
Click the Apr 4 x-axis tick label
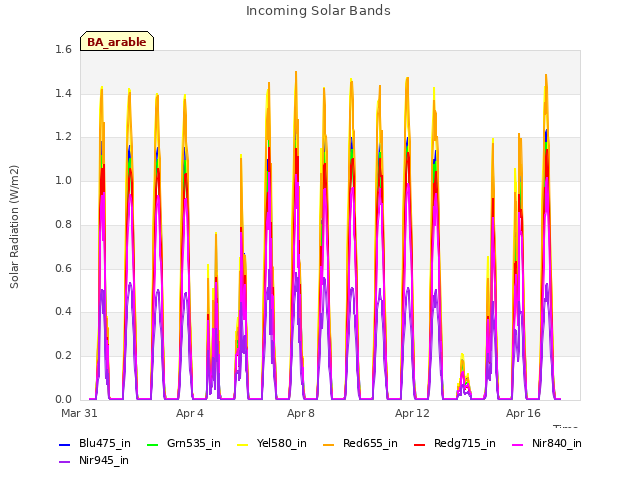point(190,413)
